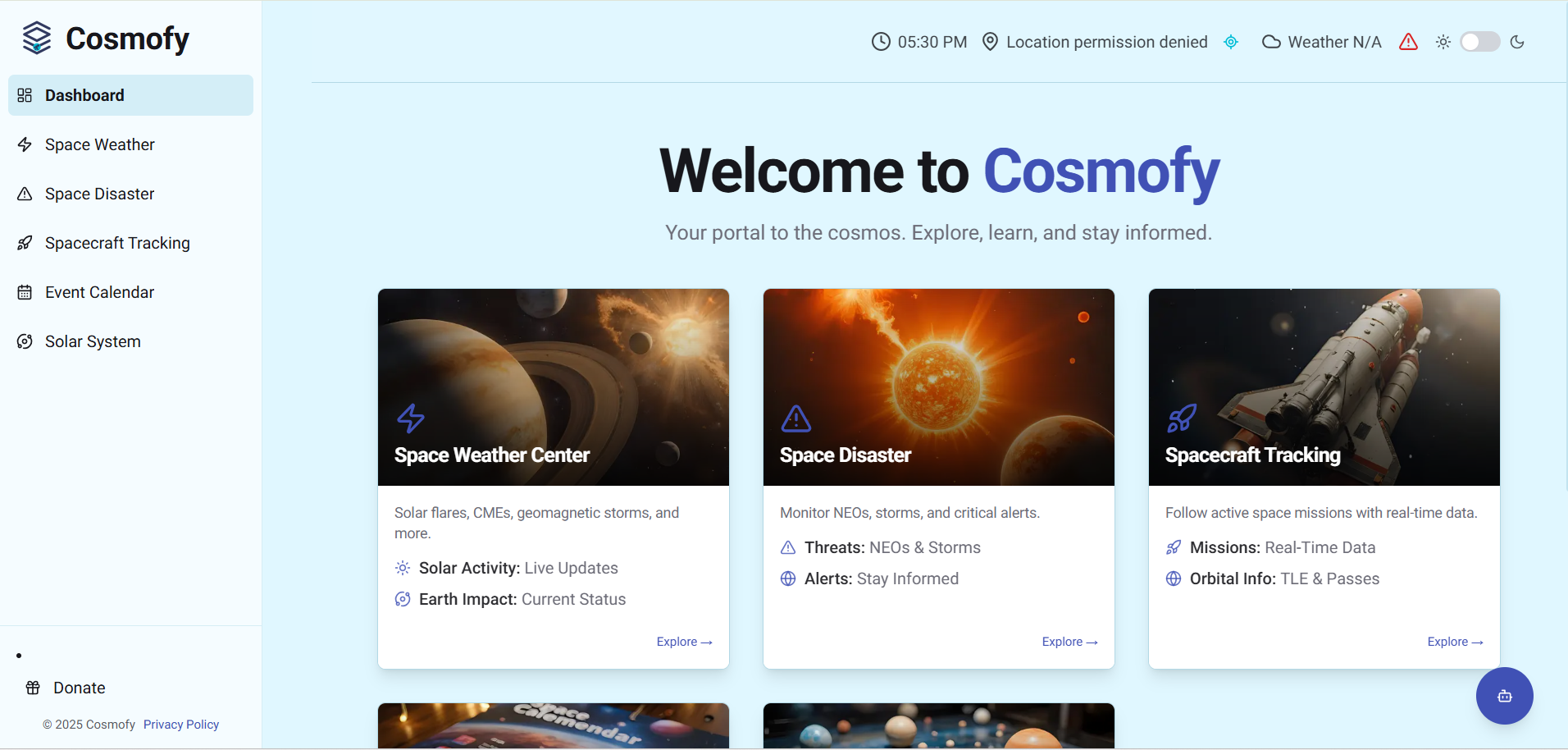Click the '05:30 PM' time text
Screen dimensions: 1568x750
(932, 42)
